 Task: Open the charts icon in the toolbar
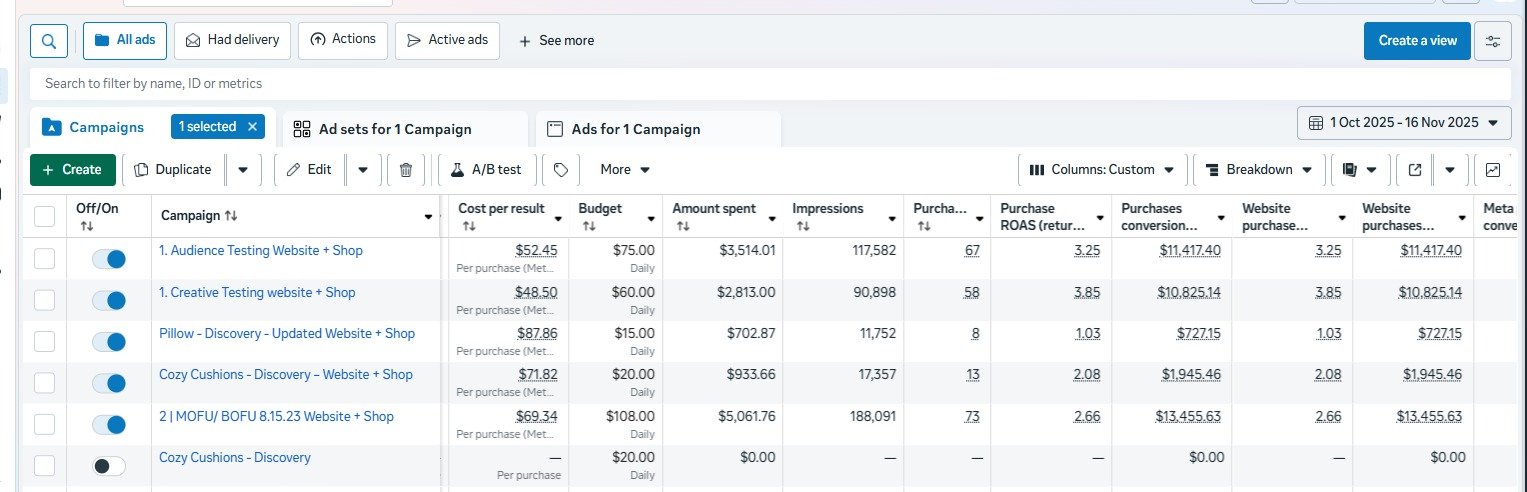(1493, 170)
